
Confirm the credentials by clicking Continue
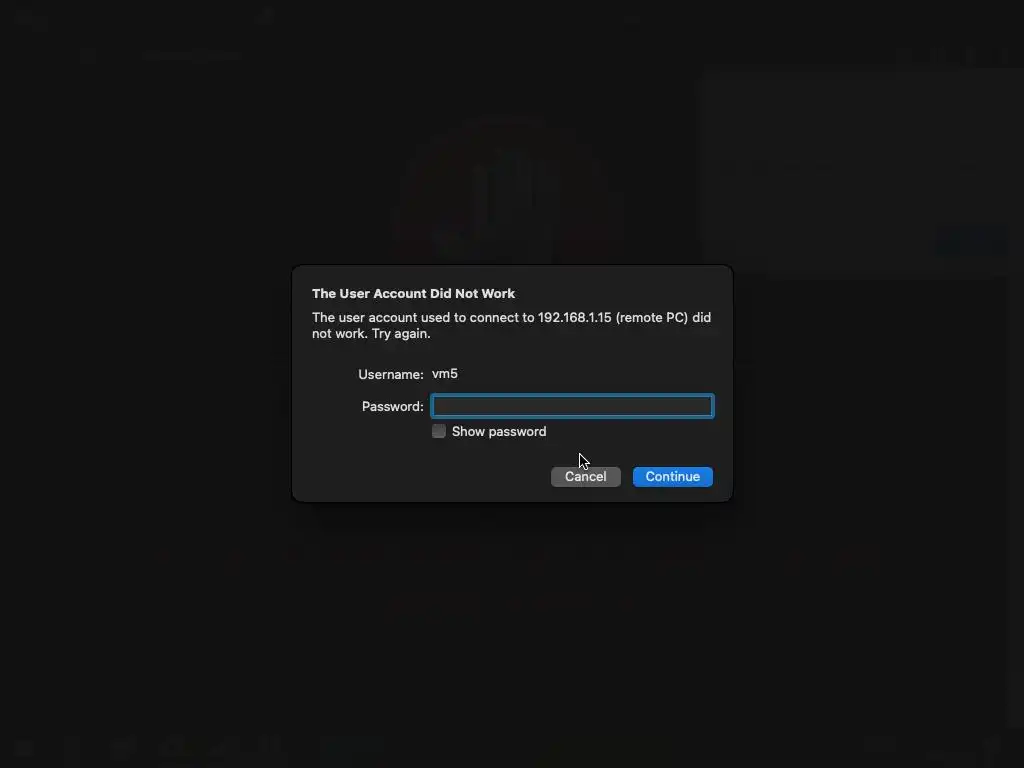[x=673, y=477]
